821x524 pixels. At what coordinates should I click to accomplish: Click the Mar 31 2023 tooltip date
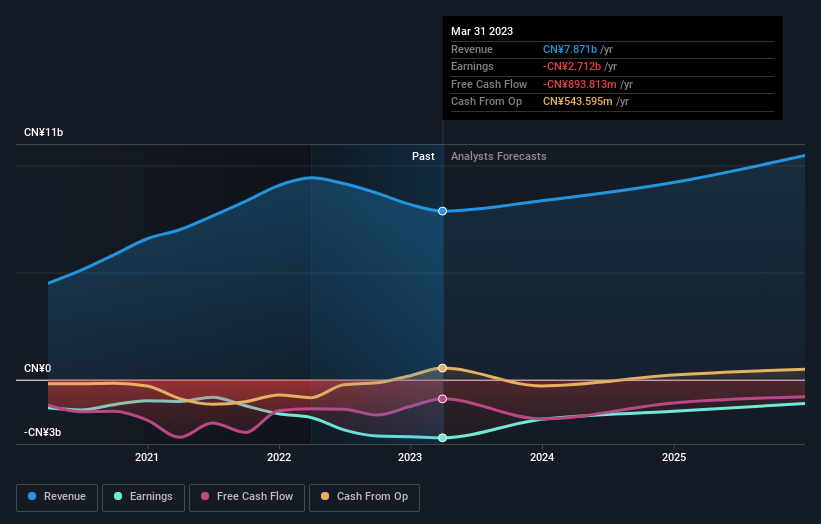[482, 31]
